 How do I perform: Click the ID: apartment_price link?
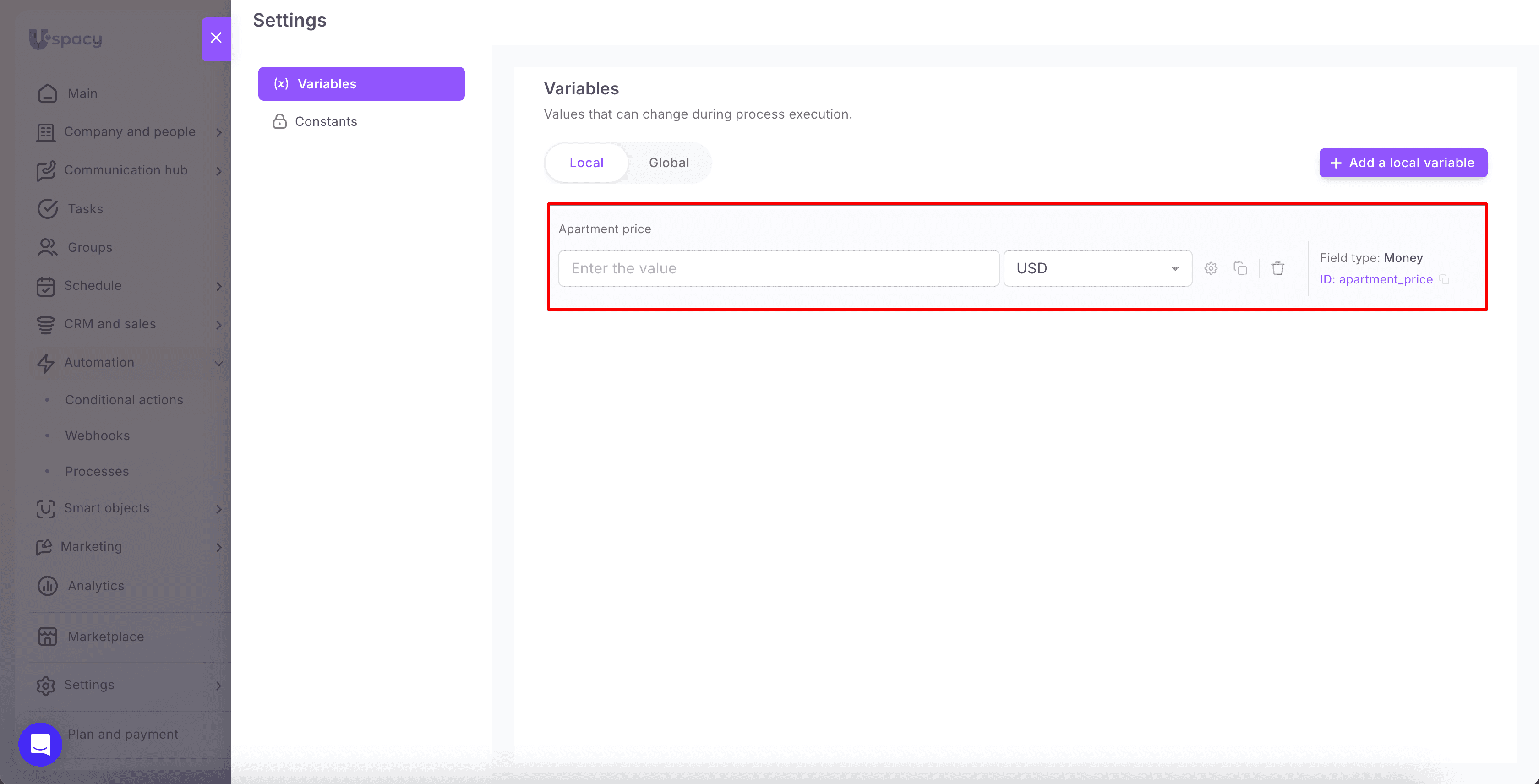click(x=1376, y=279)
